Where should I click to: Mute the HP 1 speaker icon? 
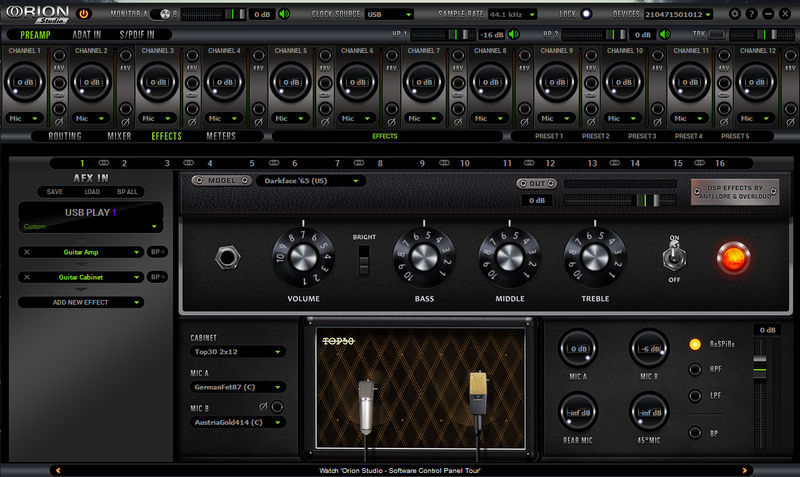coord(514,34)
